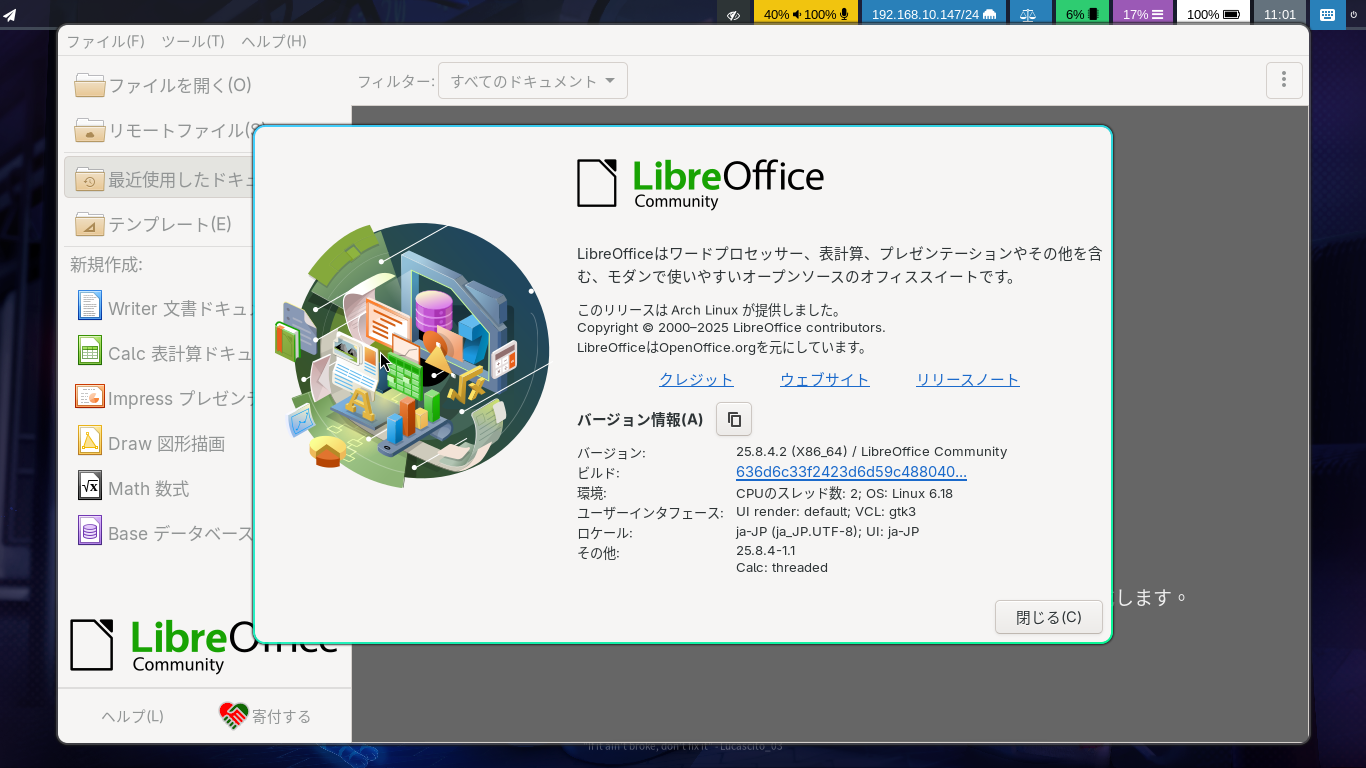Expand the すべてのドキュメント filter dropdown
Viewport: 1366px width, 768px height.
(533, 81)
